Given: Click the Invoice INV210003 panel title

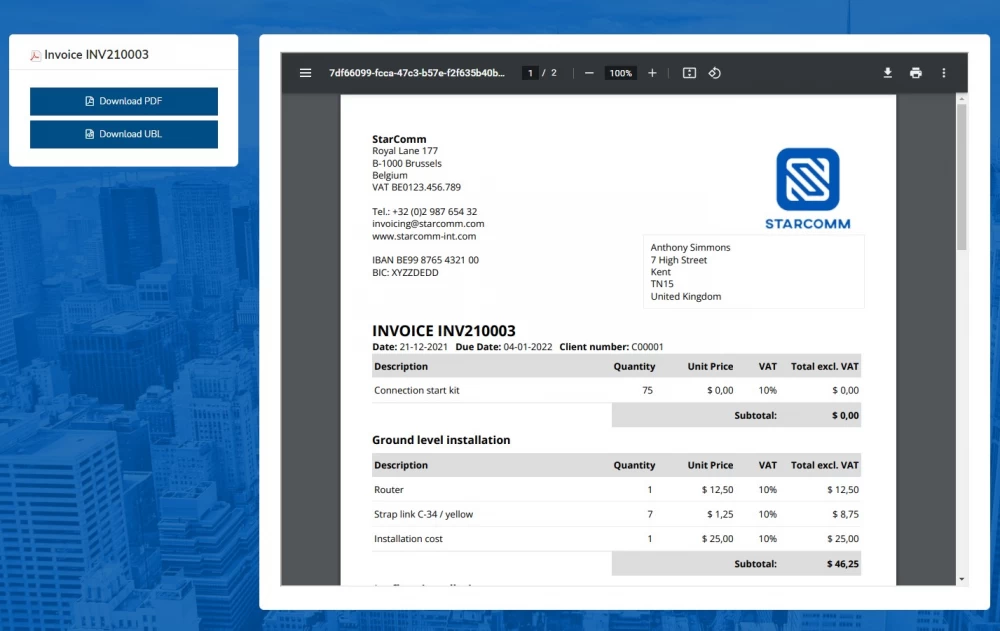Looking at the screenshot, I should 96,54.
